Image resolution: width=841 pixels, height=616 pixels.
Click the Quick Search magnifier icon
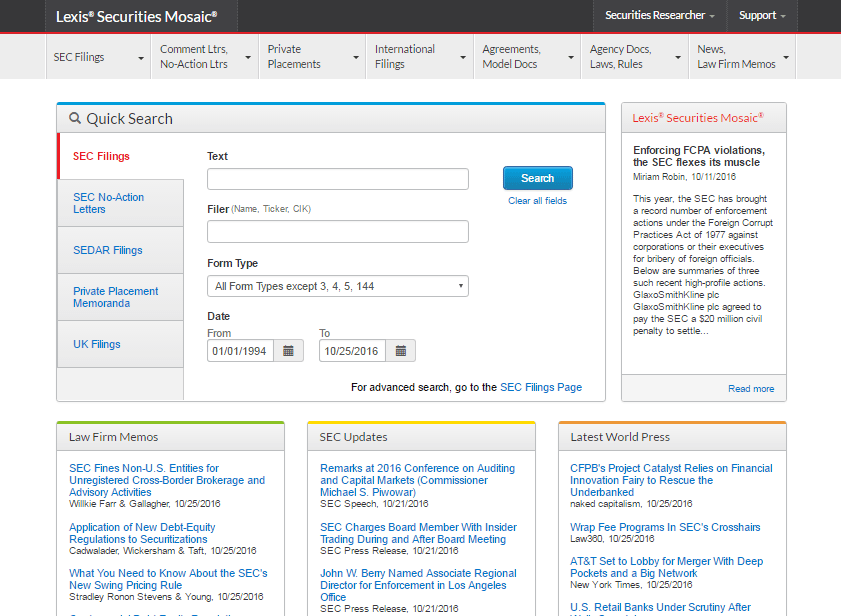coord(75,118)
